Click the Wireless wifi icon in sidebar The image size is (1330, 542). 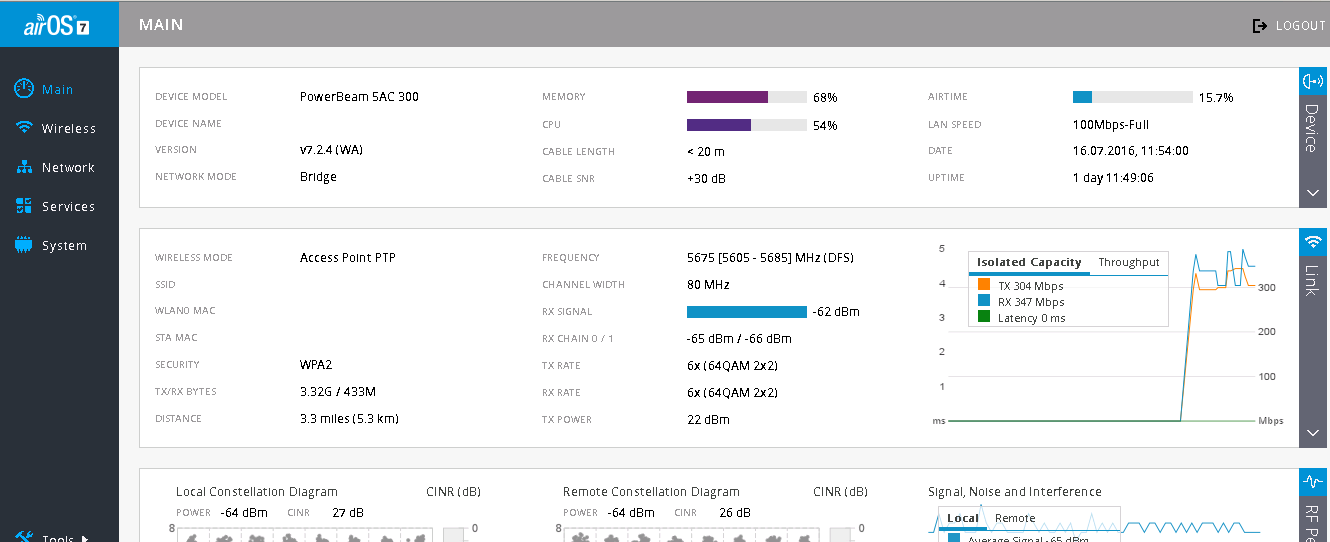click(25, 128)
